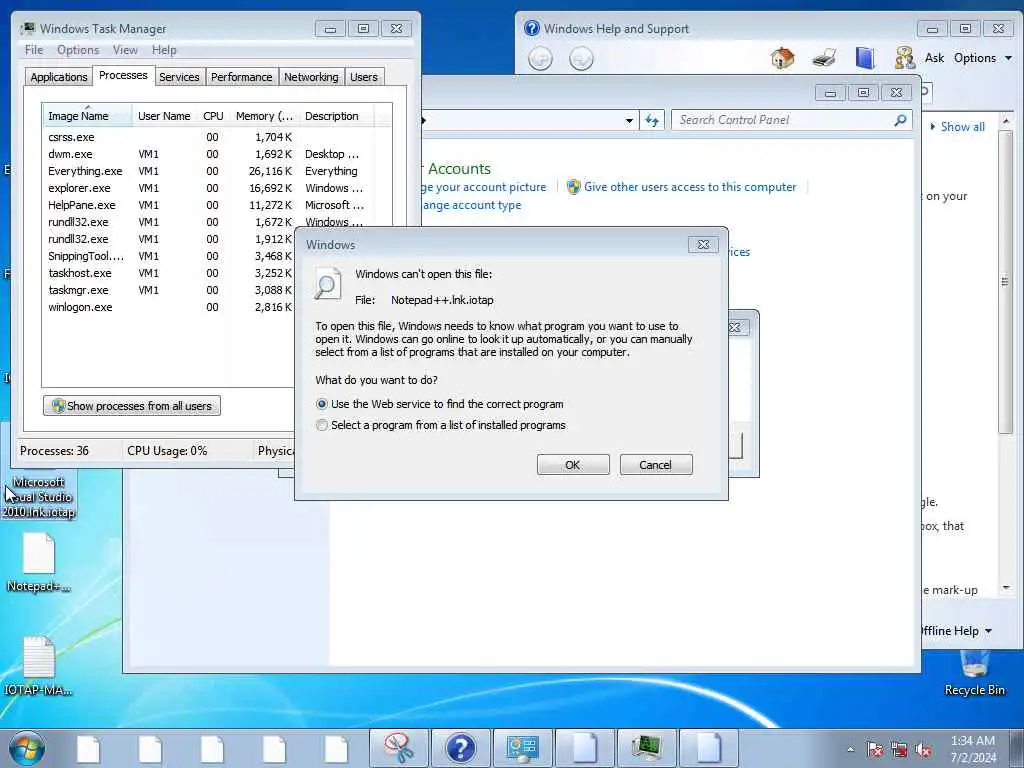Click the Help scrollbar down arrow
Image resolution: width=1024 pixels, height=768 pixels.
pyautogui.click(x=1006, y=588)
